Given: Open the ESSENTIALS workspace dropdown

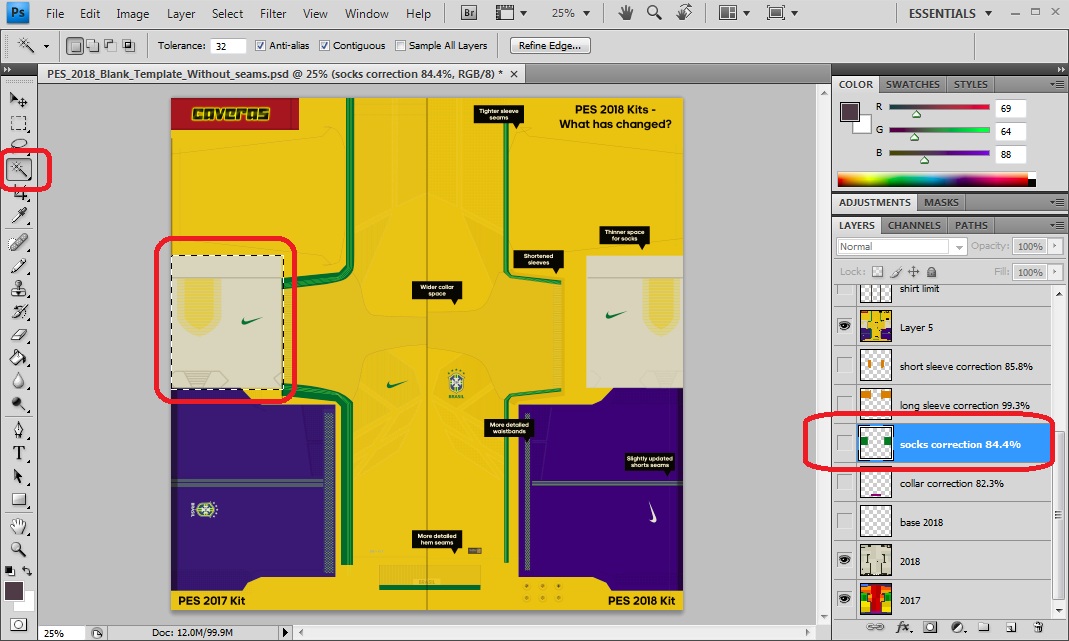Looking at the screenshot, I should pyautogui.click(x=950, y=14).
